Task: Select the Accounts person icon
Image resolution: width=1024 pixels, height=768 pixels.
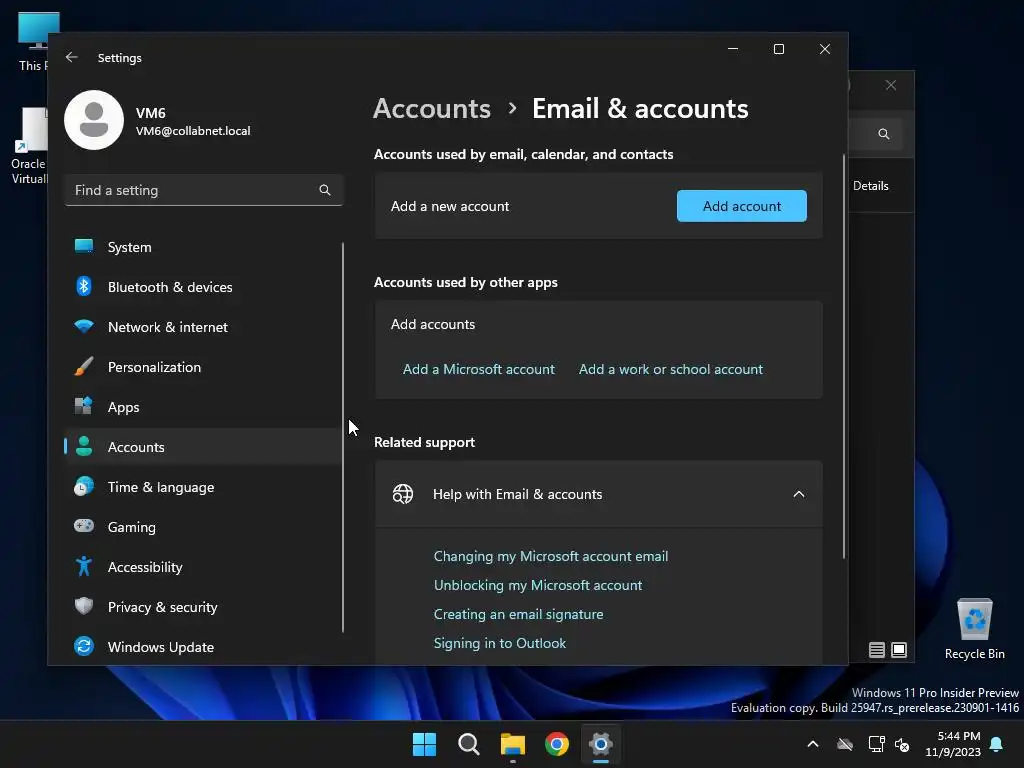Action: (84, 446)
